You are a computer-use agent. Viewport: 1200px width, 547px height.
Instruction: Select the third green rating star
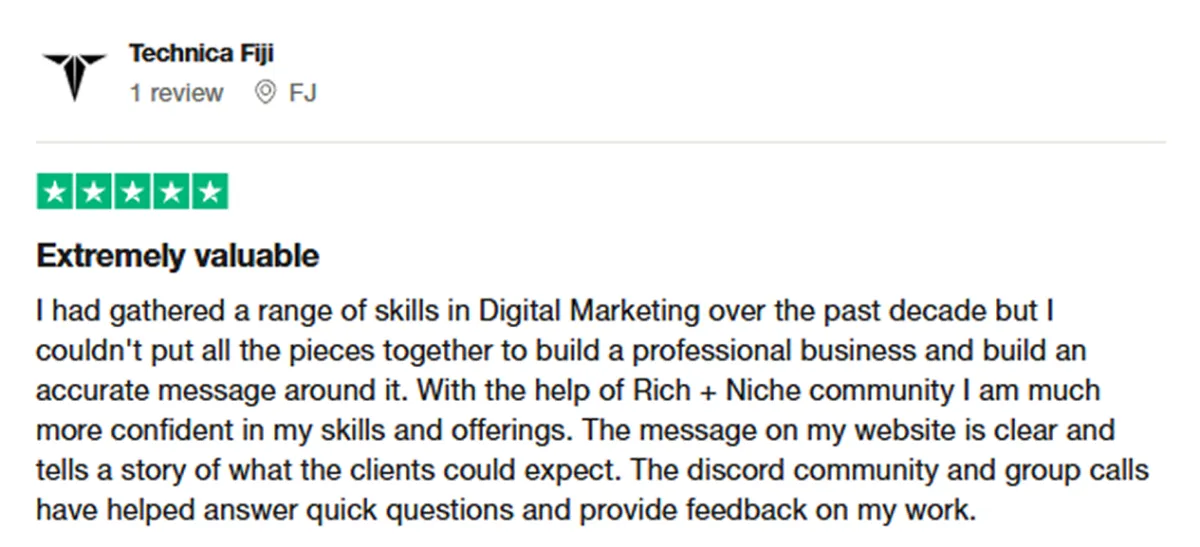click(x=132, y=191)
